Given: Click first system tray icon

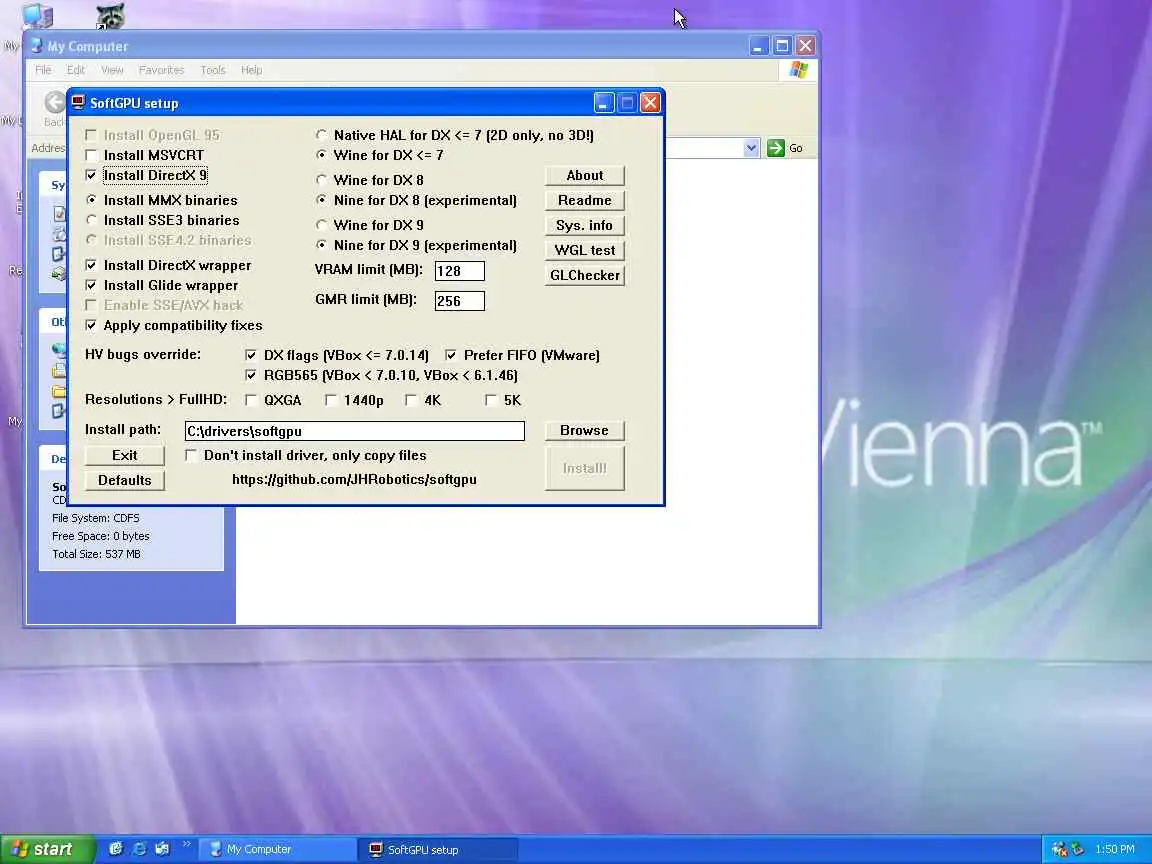Looking at the screenshot, I should 1059,849.
